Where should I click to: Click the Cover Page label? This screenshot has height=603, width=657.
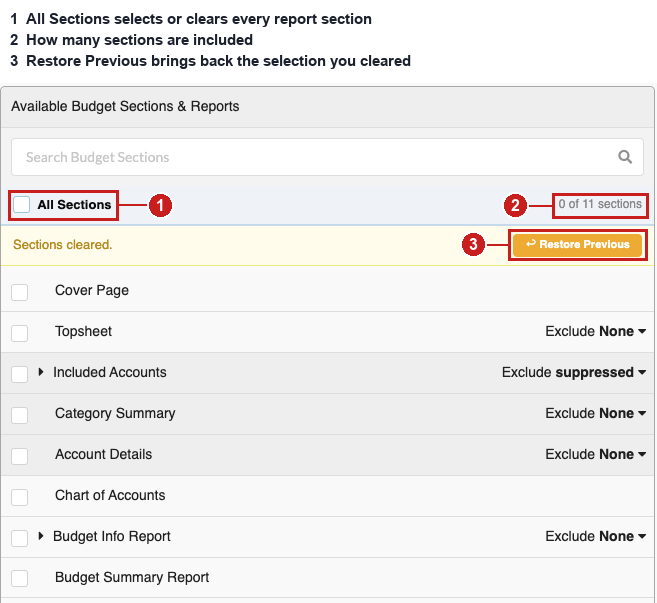tap(92, 290)
